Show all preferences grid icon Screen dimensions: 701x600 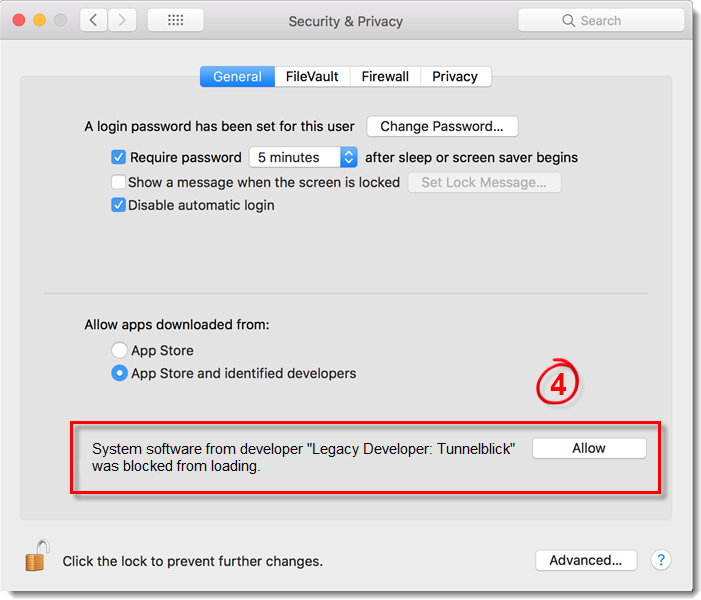click(x=176, y=20)
